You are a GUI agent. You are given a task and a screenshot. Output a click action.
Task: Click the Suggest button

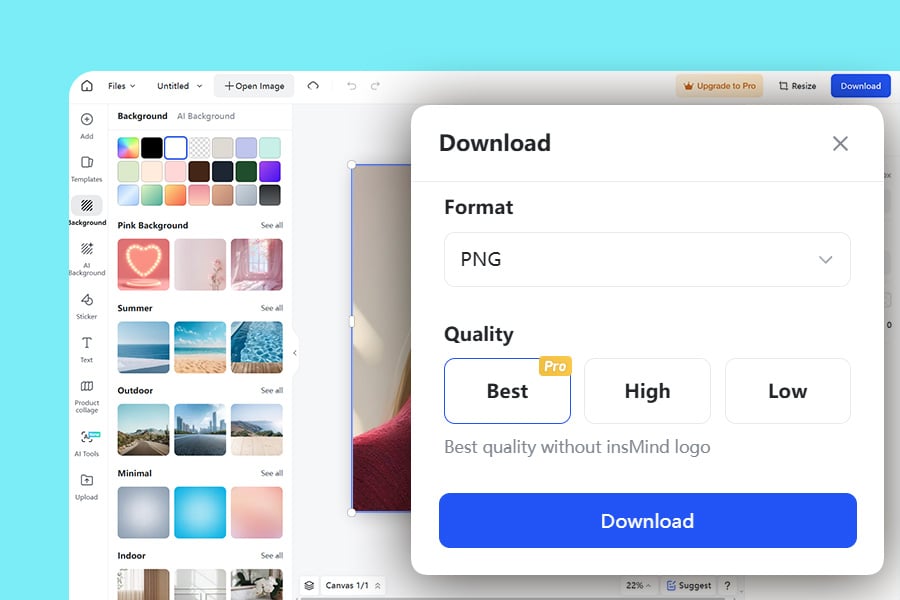[689, 585]
